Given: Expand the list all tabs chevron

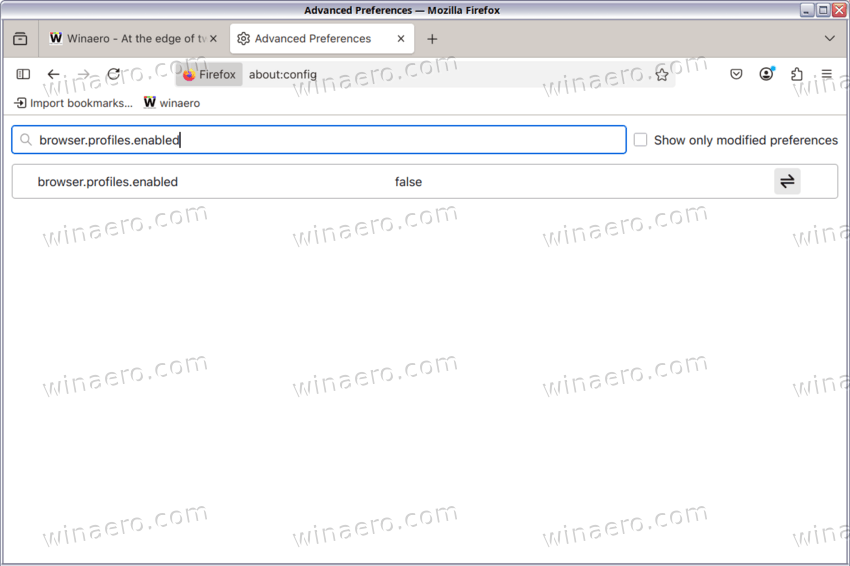Looking at the screenshot, I should click(x=829, y=38).
